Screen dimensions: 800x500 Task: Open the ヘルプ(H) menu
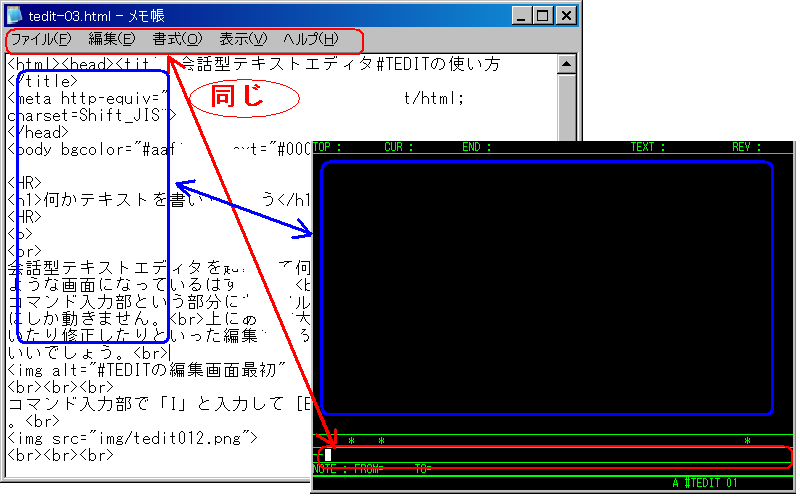click(x=310, y=40)
